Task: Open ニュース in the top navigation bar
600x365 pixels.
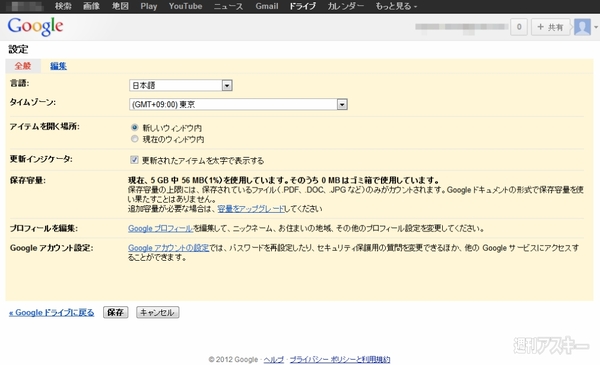Action: [x=228, y=6]
